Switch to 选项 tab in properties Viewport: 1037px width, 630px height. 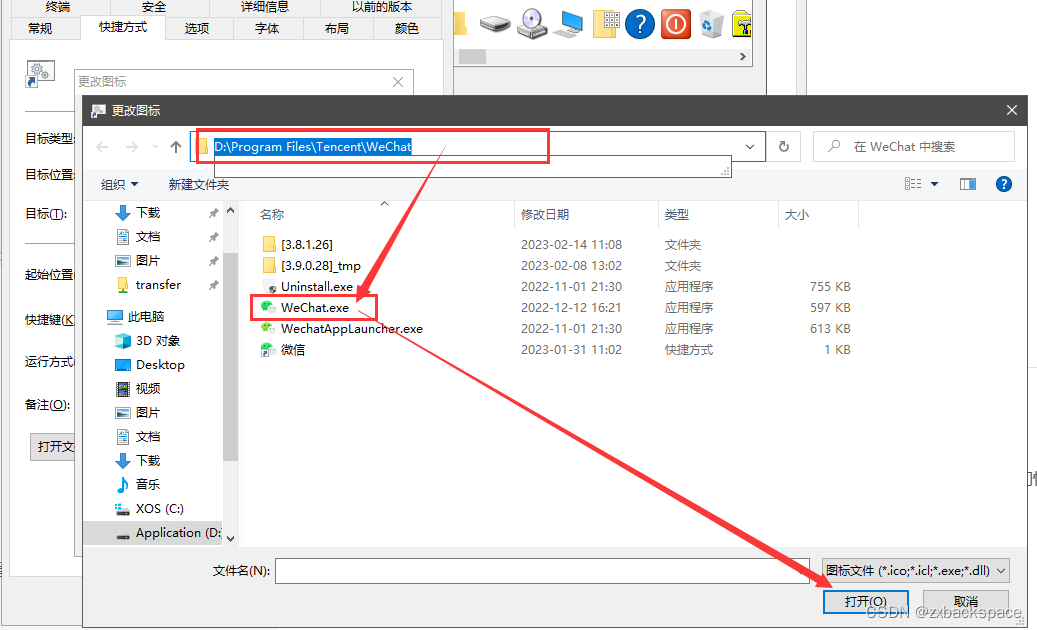(197, 28)
